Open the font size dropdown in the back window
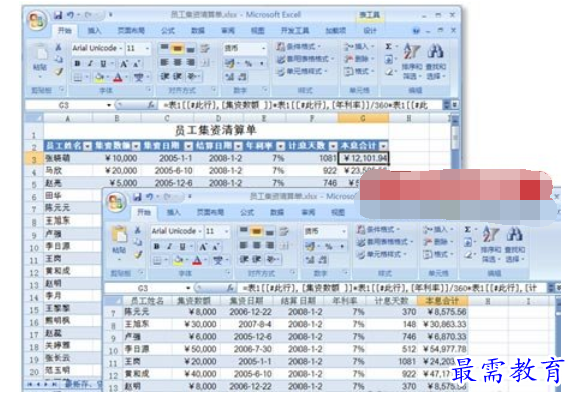Image resolution: width=573 pixels, height=402 pixels. [x=147, y=48]
